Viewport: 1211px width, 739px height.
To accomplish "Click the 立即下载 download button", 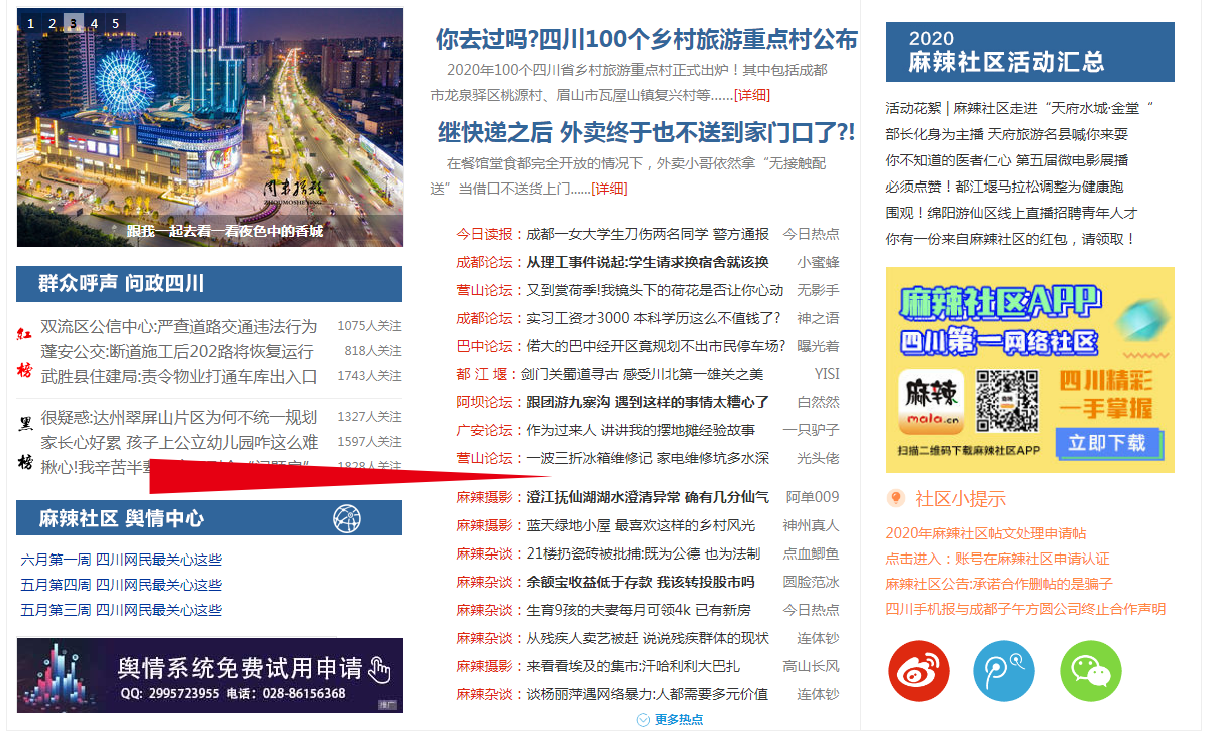I will pos(1106,442).
